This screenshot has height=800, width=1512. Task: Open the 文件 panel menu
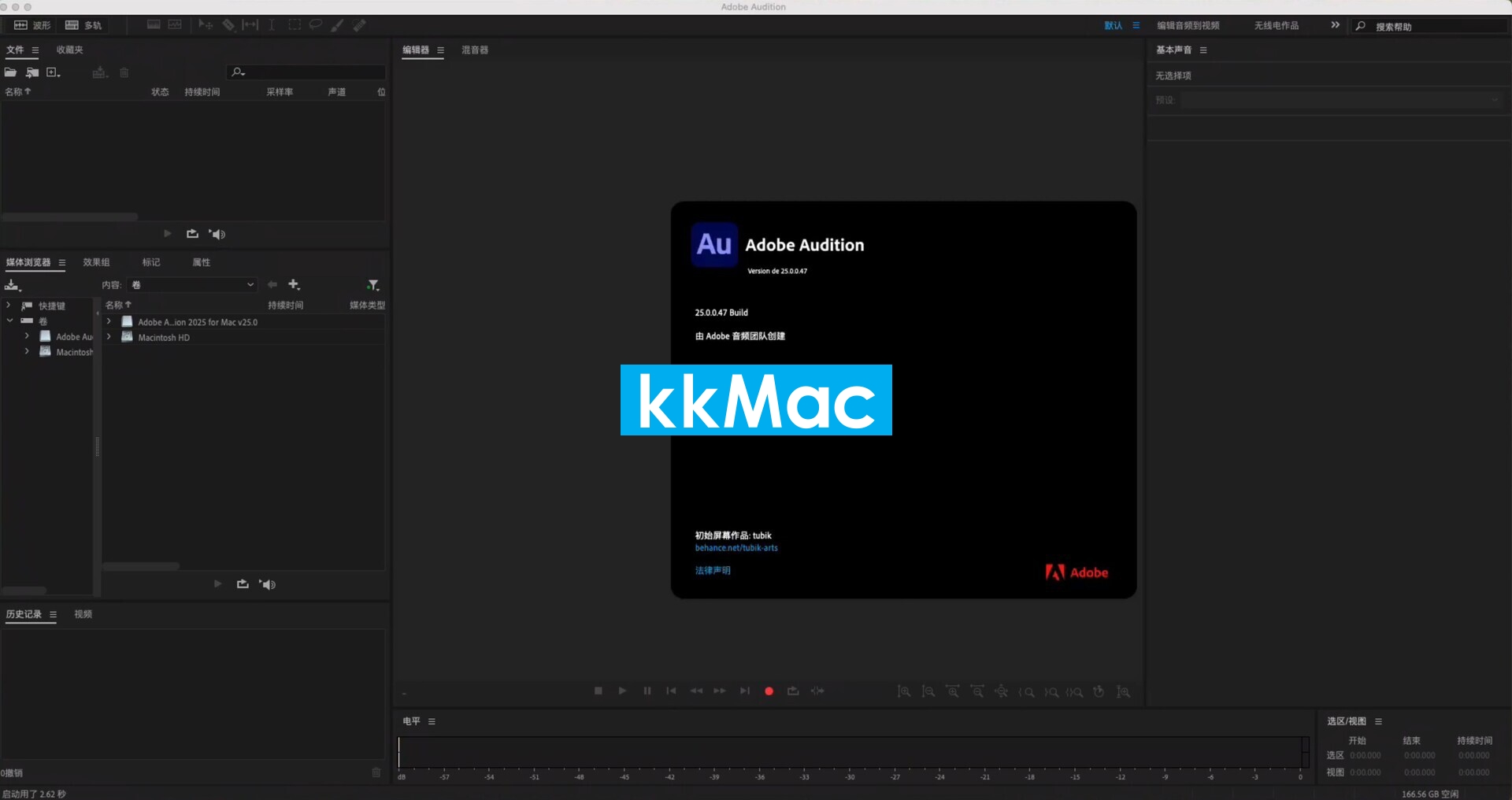tap(35, 50)
